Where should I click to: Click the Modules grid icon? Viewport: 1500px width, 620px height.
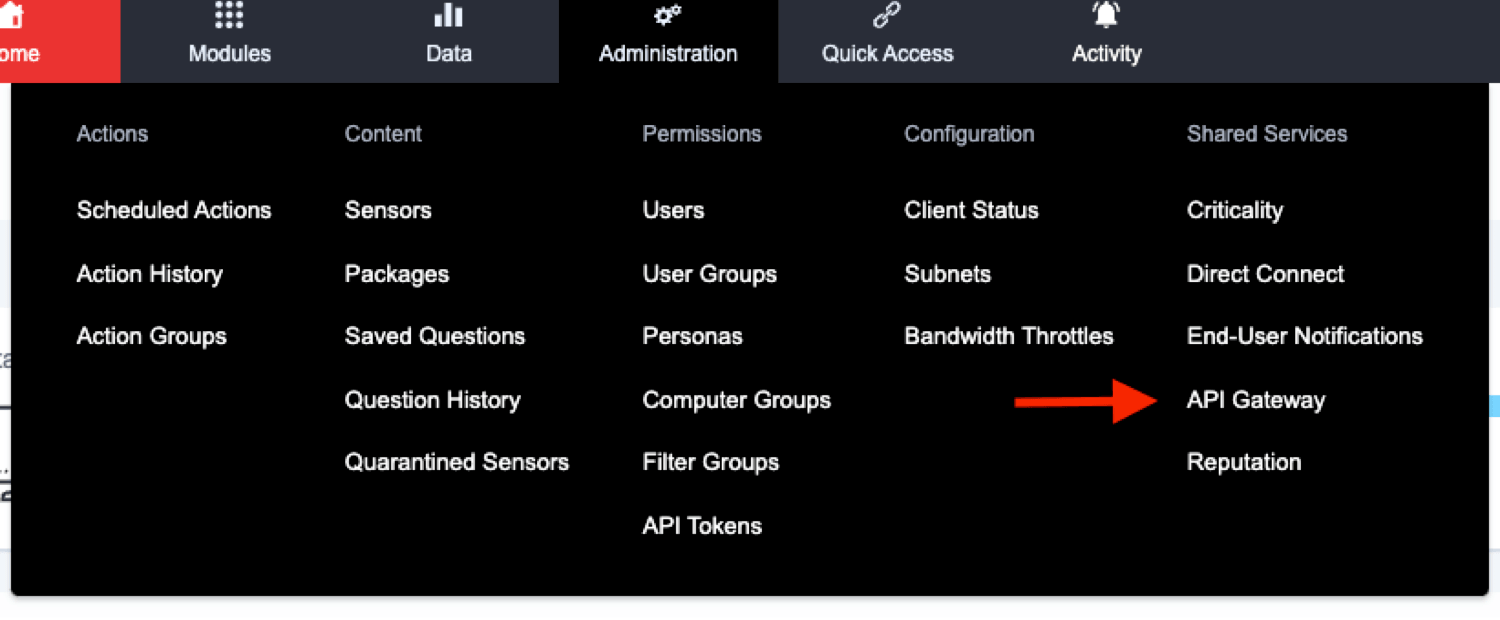229,15
